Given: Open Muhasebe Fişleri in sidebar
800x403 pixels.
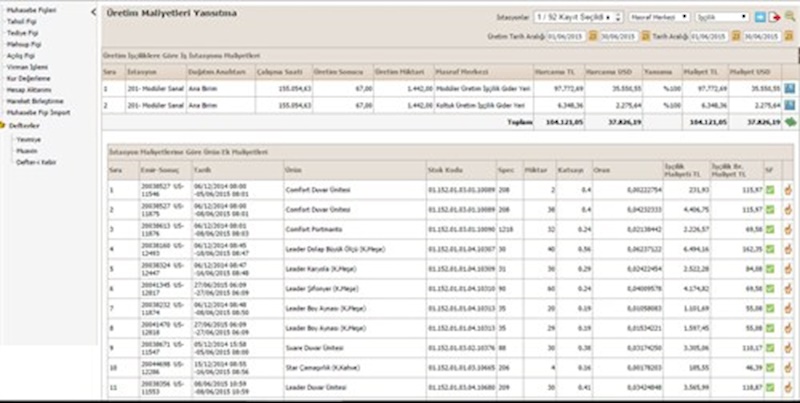Looking at the screenshot, I should [31, 10].
